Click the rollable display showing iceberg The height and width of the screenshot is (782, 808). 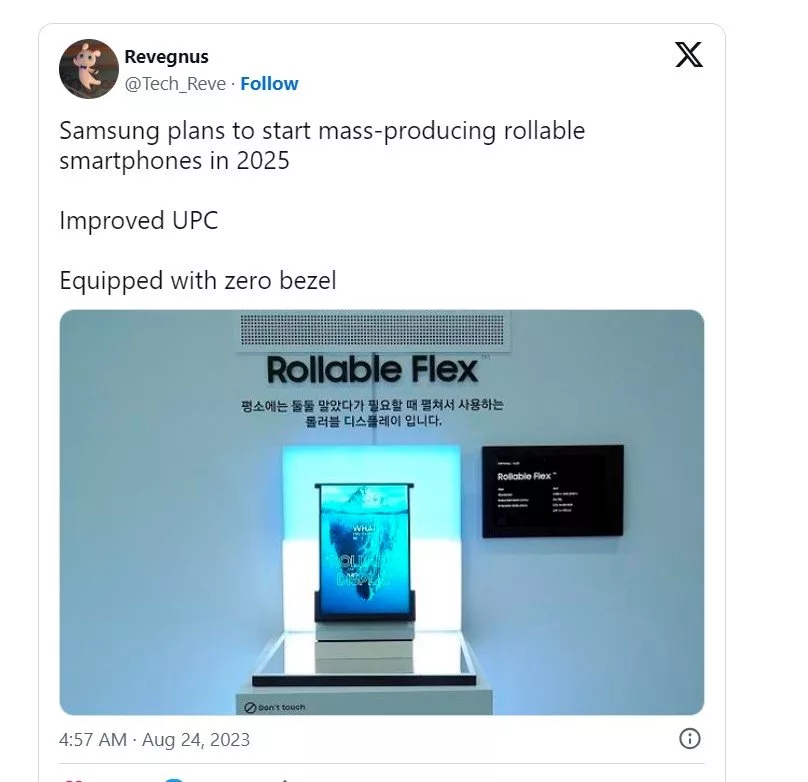pos(364,551)
